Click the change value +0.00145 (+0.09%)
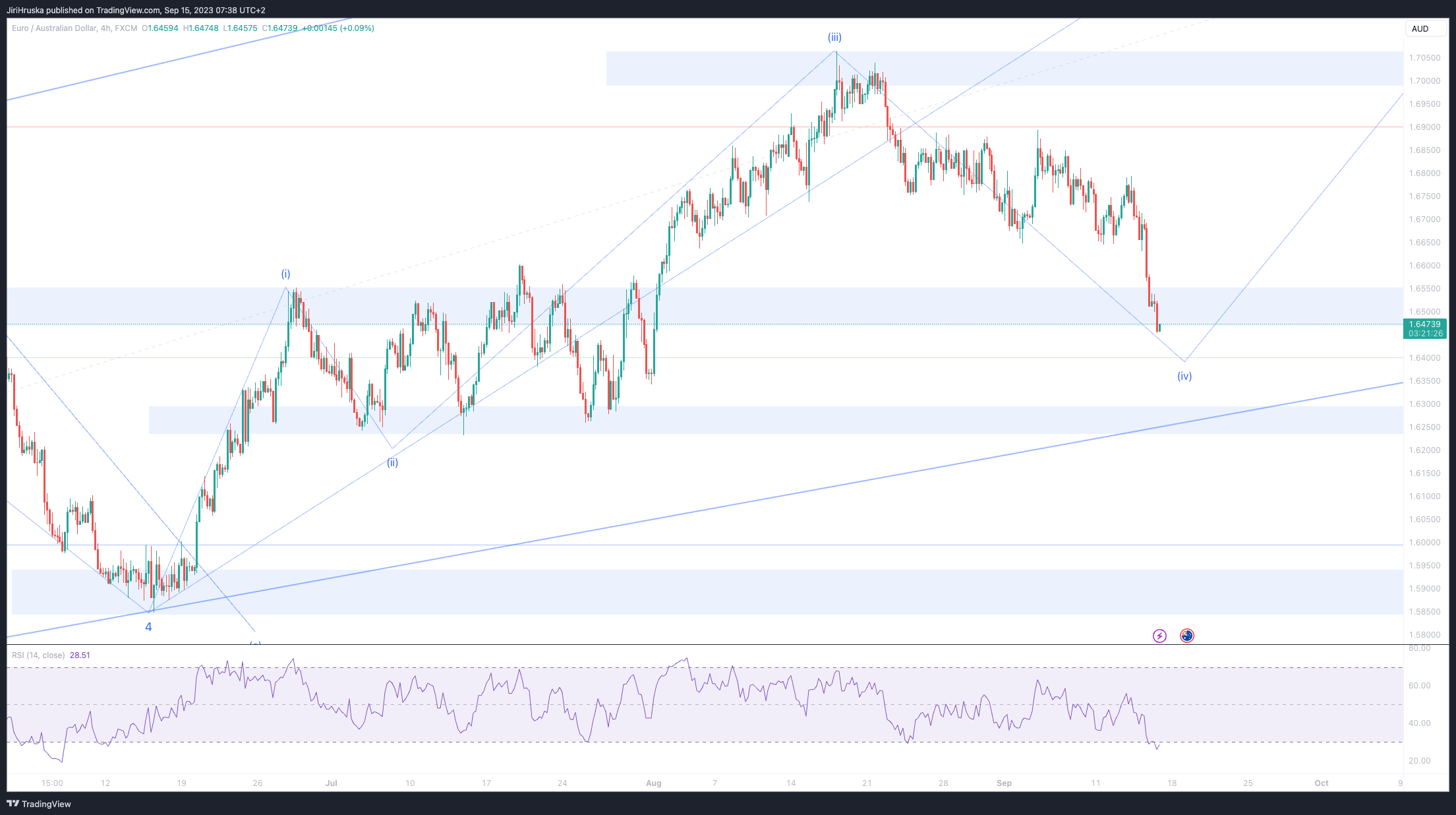This screenshot has width=1456, height=815. point(338,28)
